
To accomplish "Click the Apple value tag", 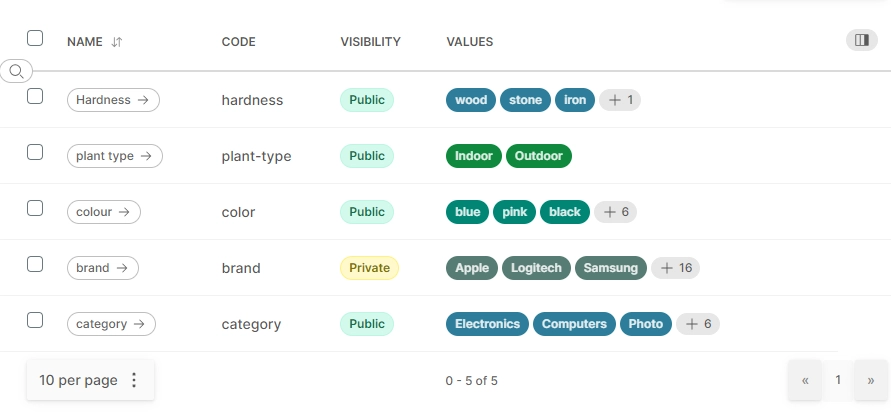I will [472, 268].
